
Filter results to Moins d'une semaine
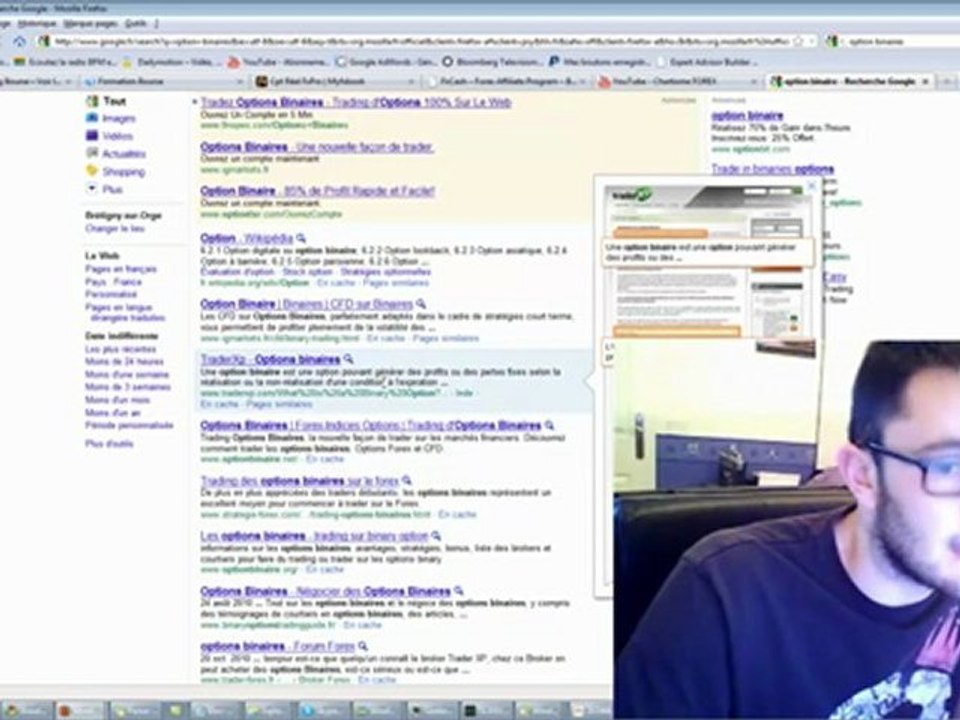(127, 374)
